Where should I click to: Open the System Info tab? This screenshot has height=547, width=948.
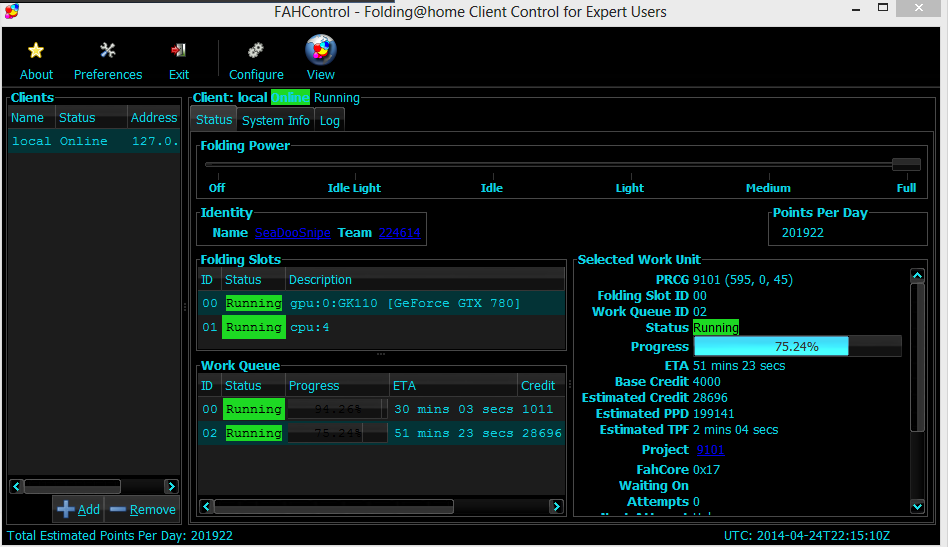[x=276, y=120]
